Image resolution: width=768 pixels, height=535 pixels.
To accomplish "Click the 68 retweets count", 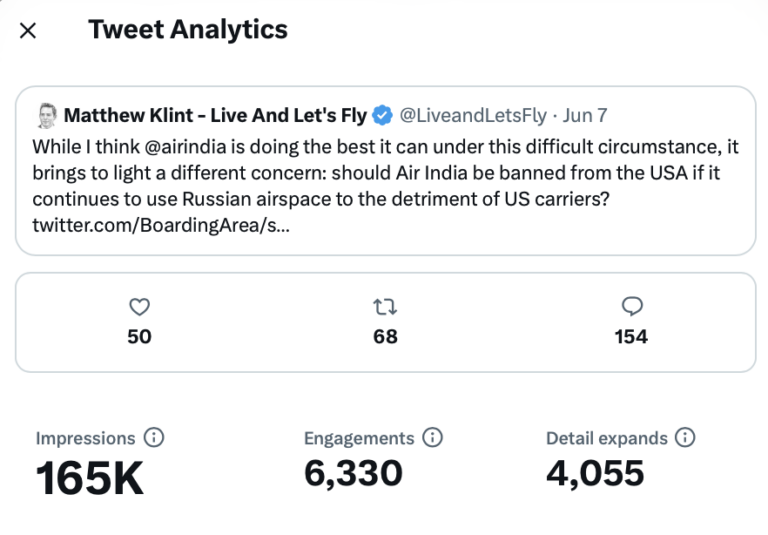I will [385, 337].
